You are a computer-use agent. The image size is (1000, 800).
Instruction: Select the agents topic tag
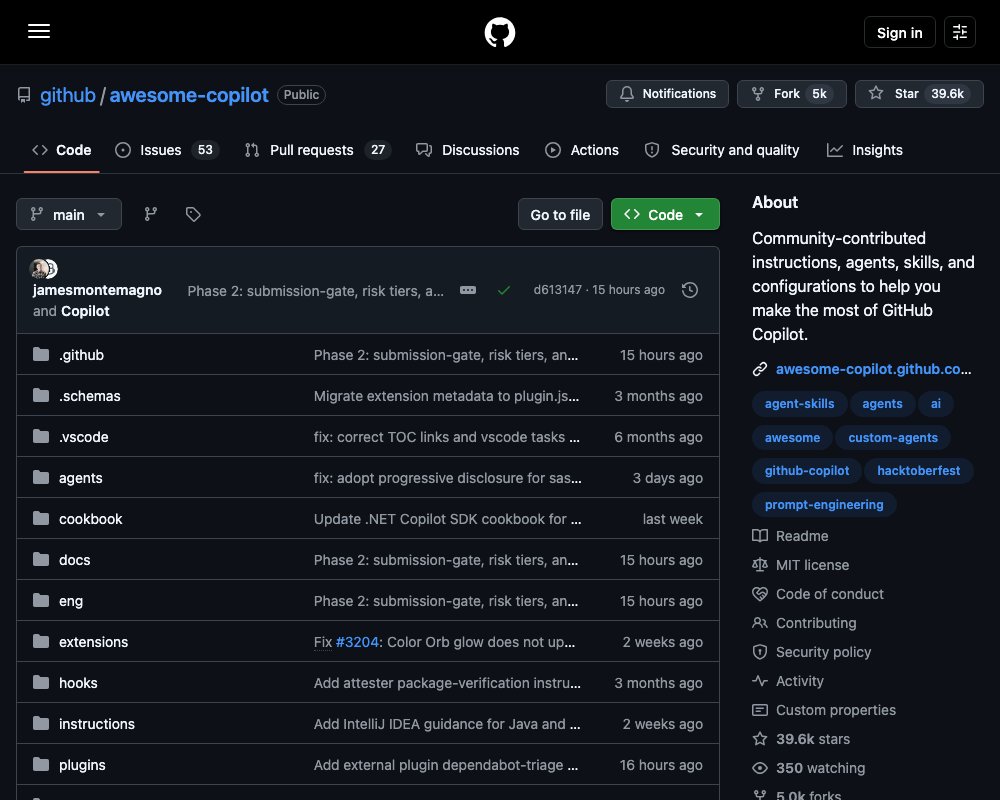point(882,404)
